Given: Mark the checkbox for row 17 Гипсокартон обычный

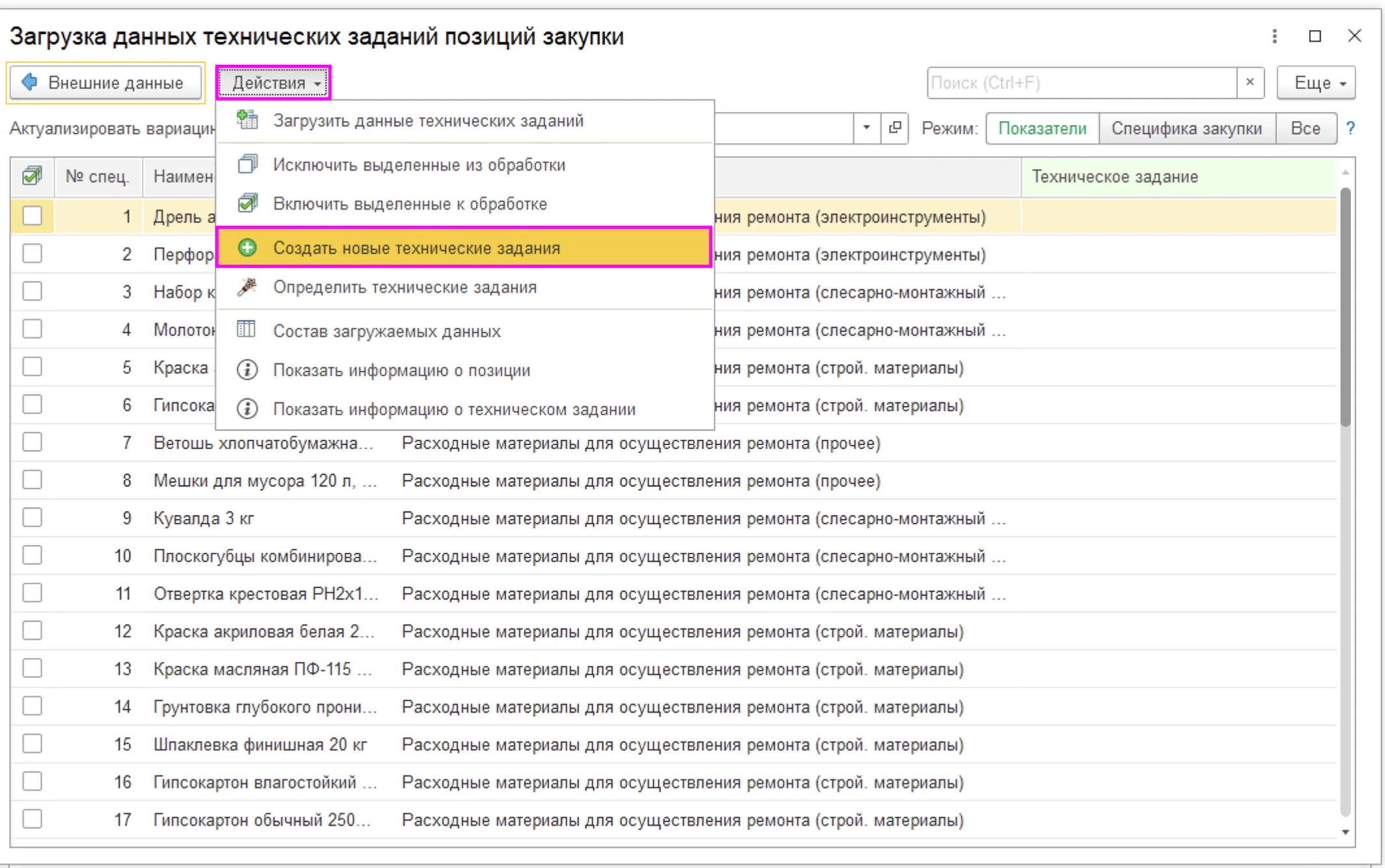Looking at the screenshot, I should (x=32, y=819).
